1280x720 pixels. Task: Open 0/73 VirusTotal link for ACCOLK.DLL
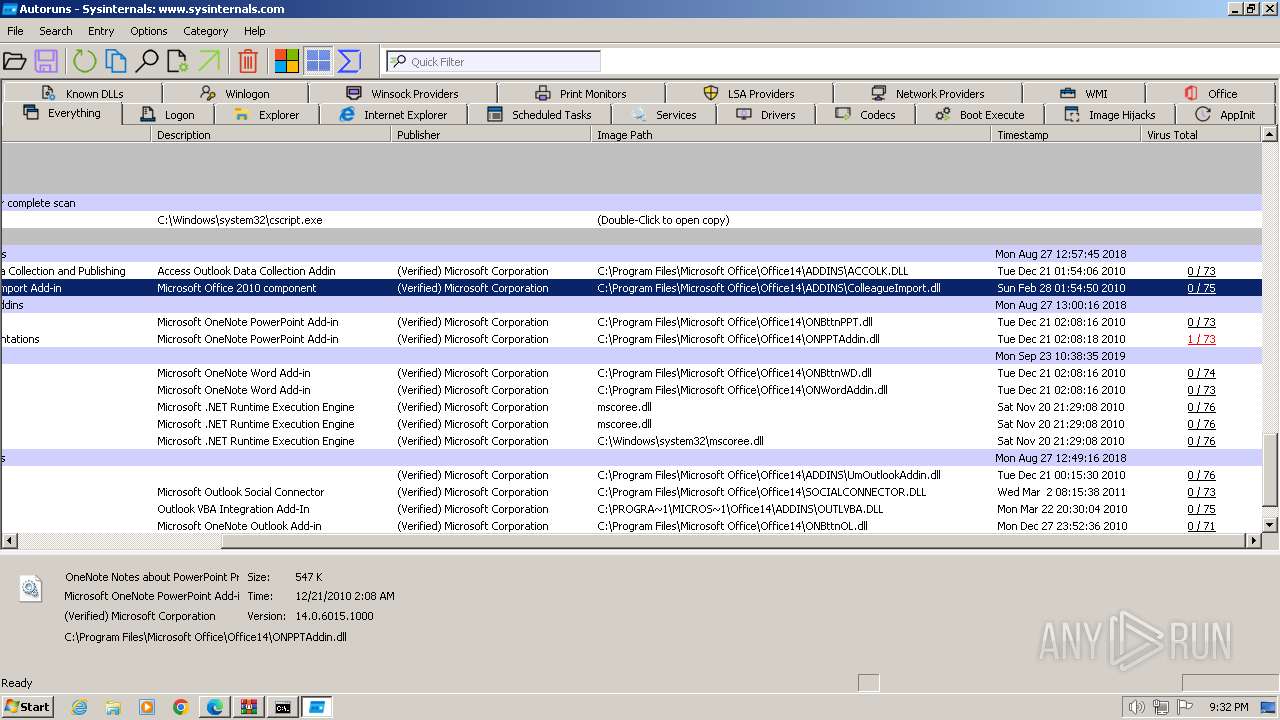coord(1201,271)
